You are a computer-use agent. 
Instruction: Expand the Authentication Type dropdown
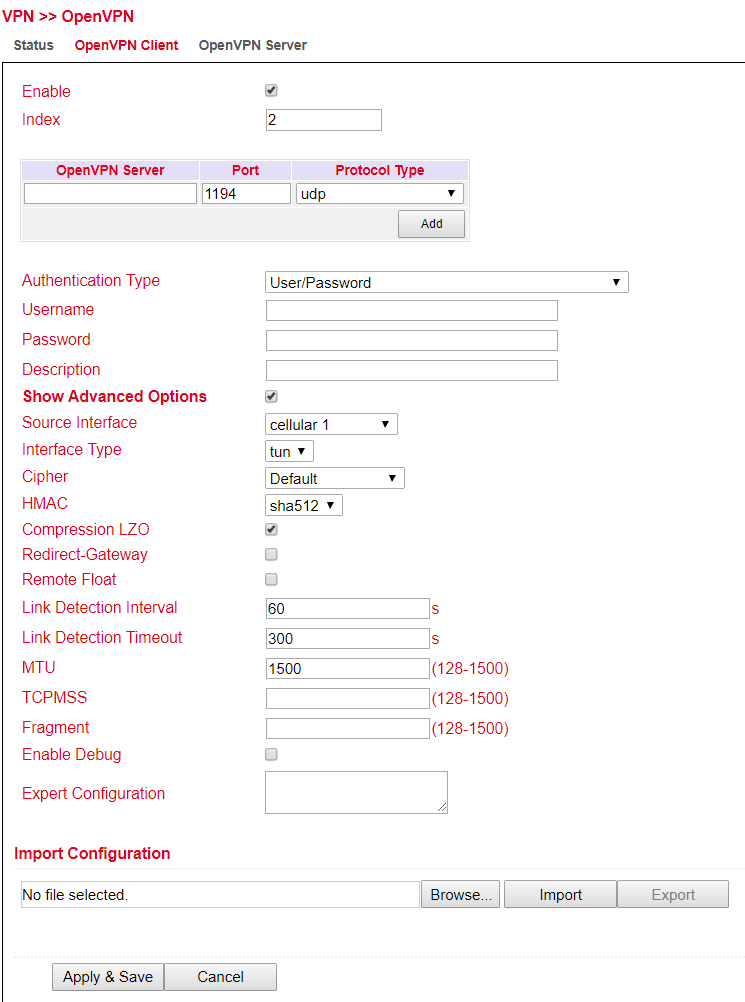pos(446,282)
